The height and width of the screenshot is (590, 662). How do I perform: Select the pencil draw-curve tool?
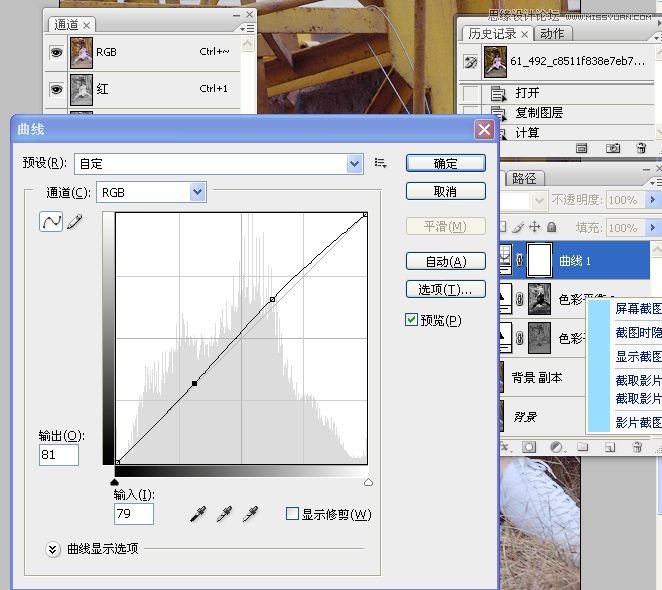click(x=74, y=222)
